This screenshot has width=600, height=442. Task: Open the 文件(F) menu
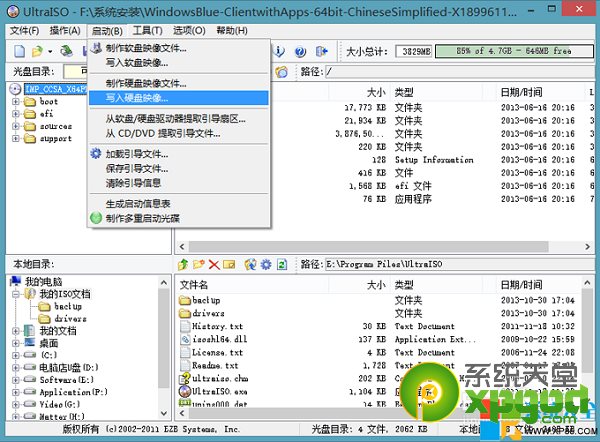click(x=24, y=31)
